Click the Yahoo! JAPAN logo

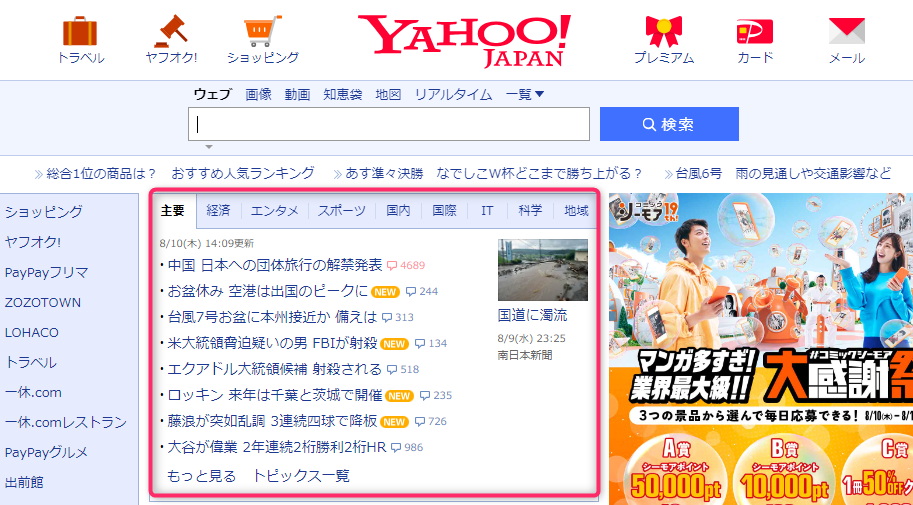(x=465, y=40)
